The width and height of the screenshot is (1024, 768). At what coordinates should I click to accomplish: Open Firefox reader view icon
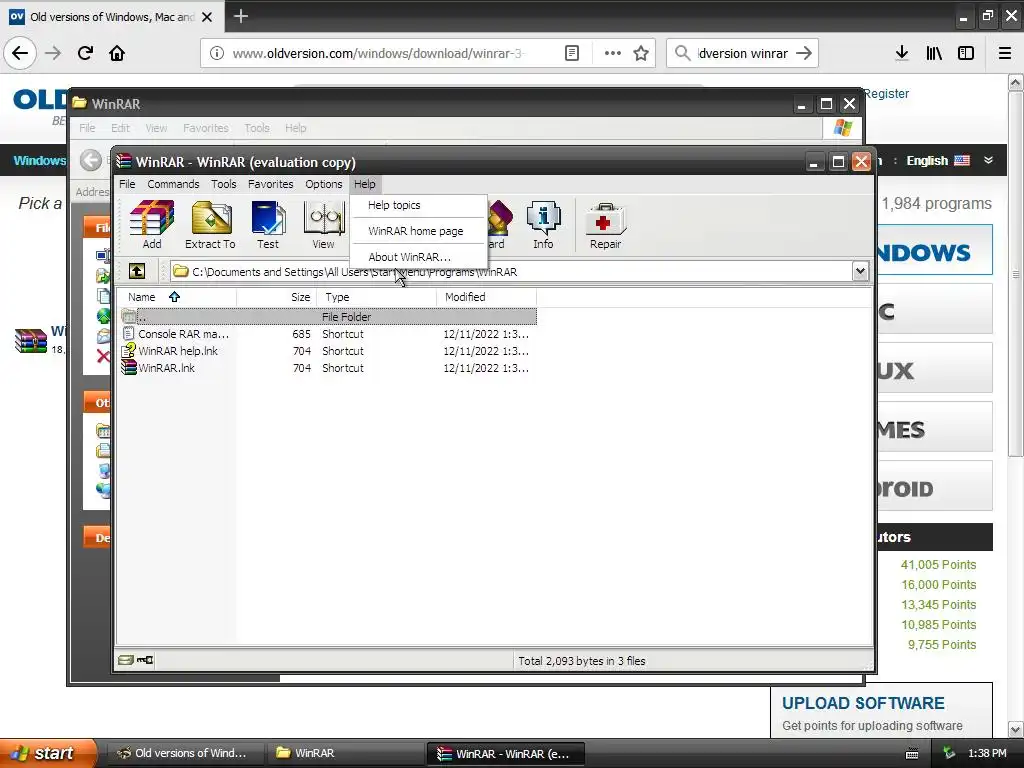pyautogui.click(x=571, y=53)
